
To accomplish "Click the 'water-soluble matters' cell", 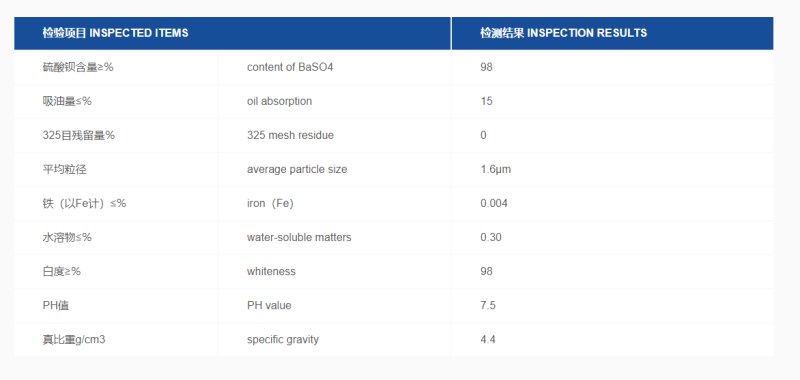I will [299, 237].
